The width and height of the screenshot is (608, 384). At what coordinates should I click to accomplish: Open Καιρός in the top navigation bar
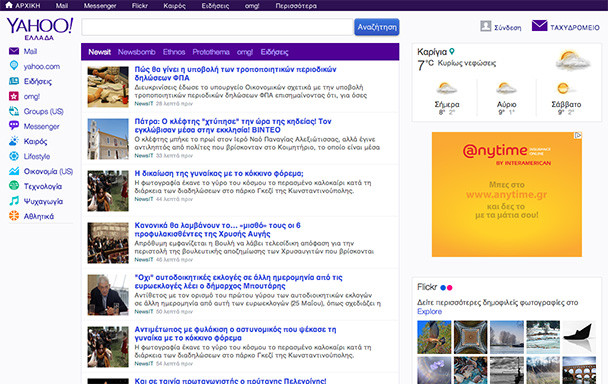click(x=174, y=5)
